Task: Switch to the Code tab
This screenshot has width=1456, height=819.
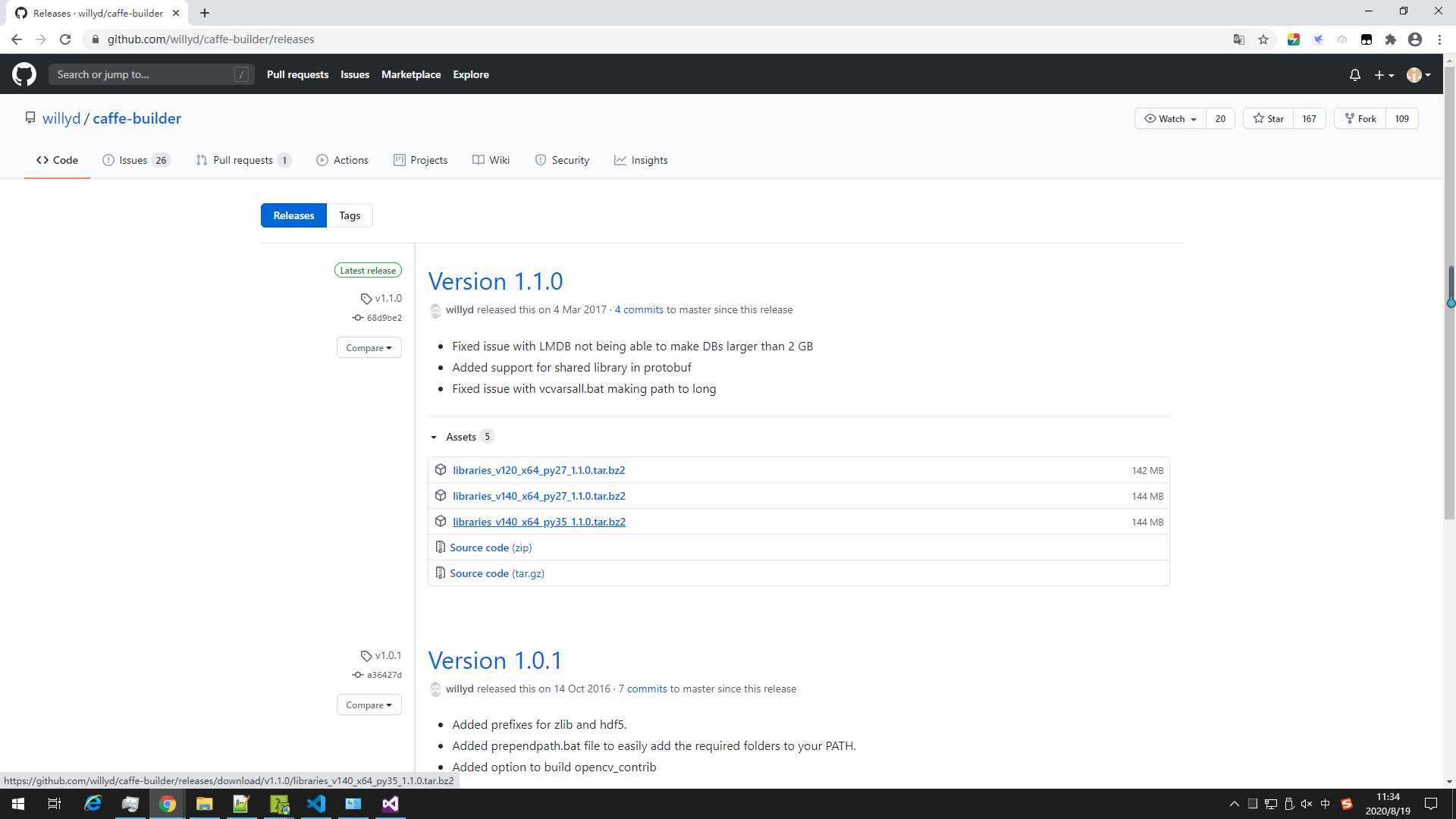Action: [57, 160]
